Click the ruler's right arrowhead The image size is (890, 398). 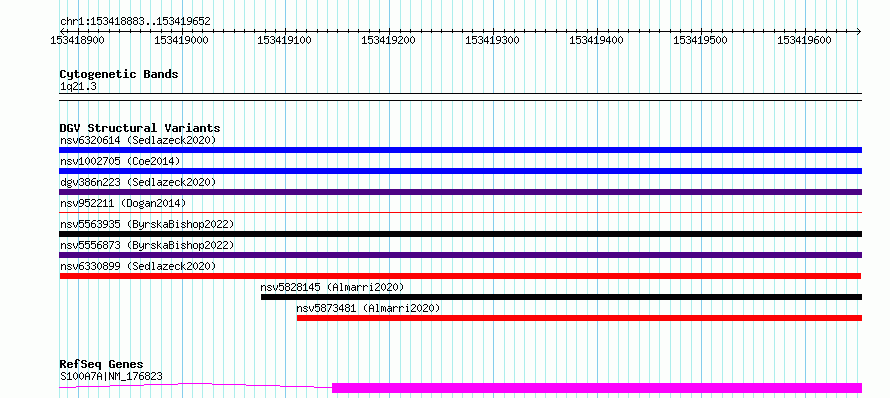click(859, 31)
